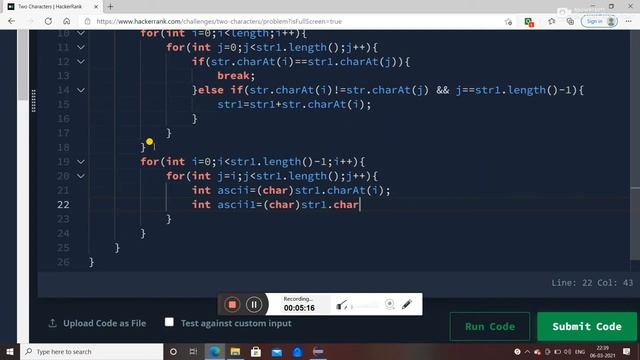
Task: Open File Explorer from the taskbar
Action: pyautogui.click(x=235, y=351)
